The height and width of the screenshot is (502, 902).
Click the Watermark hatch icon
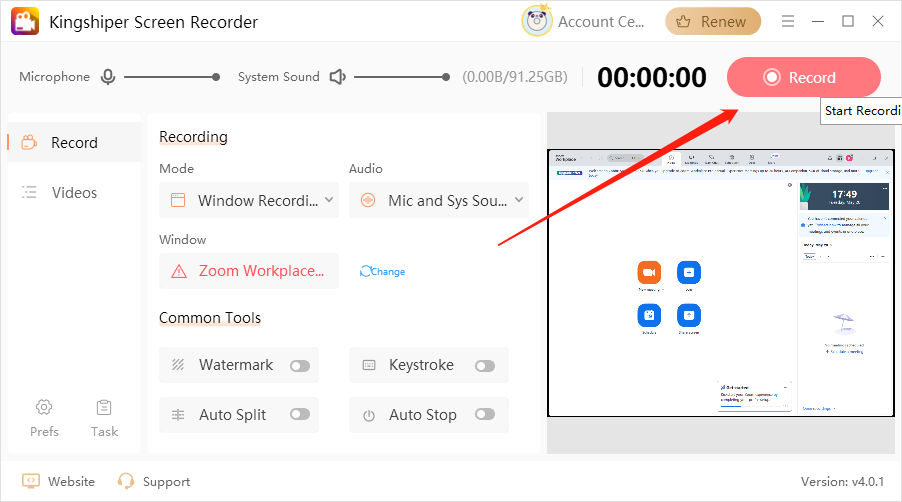coord(178,365)
